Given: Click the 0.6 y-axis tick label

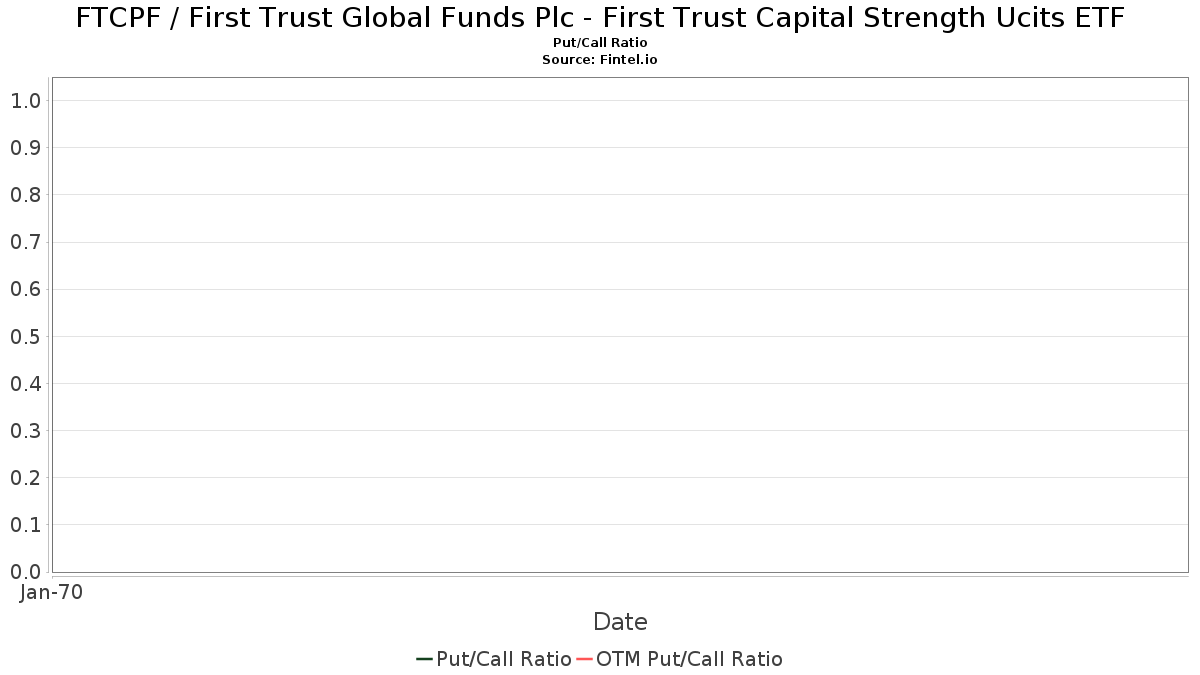Looking at the screenshot, I should click(25, 289).
